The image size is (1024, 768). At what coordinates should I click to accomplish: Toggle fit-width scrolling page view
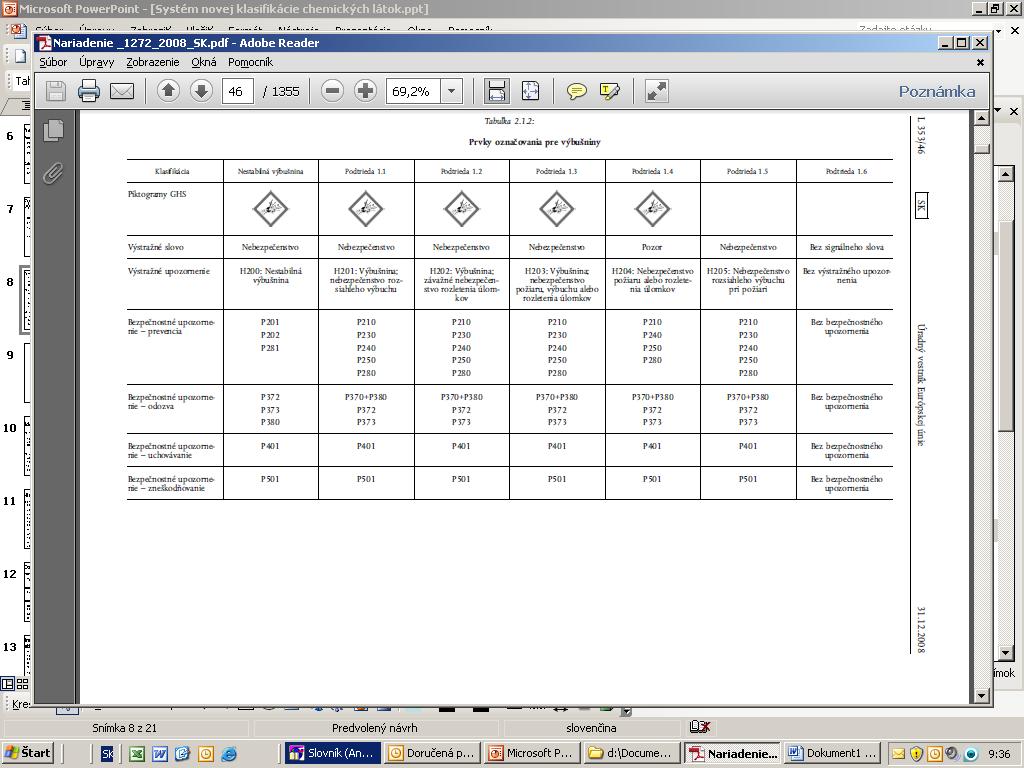point(497,91)
